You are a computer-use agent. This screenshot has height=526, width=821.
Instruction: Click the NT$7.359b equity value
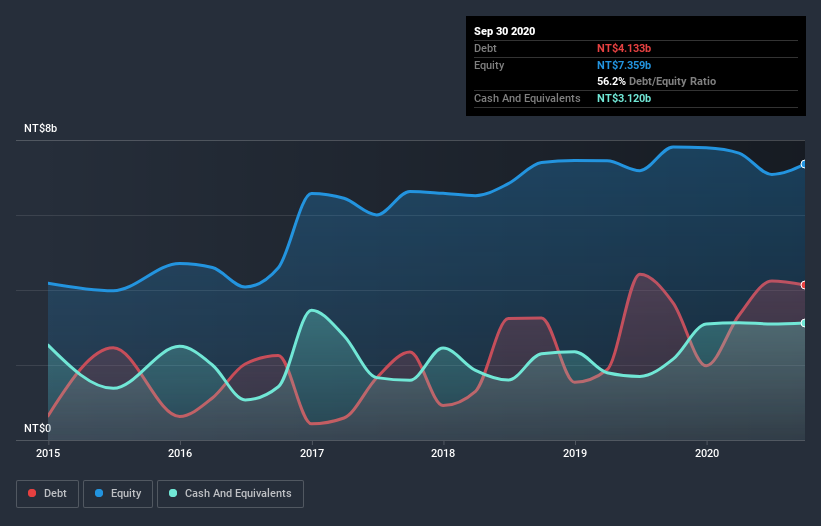(x=624, y=65)
